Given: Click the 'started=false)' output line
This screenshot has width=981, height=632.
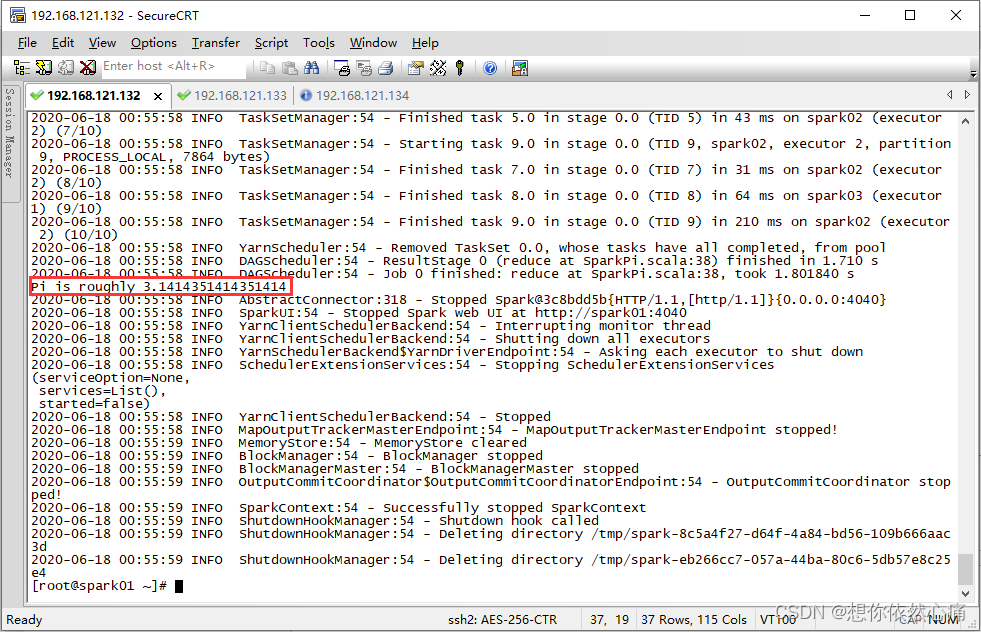Looking at the screenshot, I should [x=94, y=404].
